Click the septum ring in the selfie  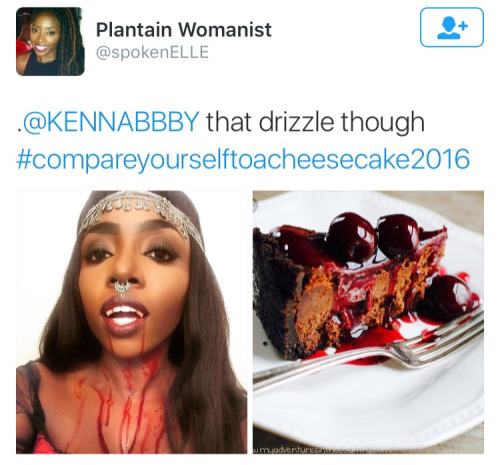click(122, 287)
